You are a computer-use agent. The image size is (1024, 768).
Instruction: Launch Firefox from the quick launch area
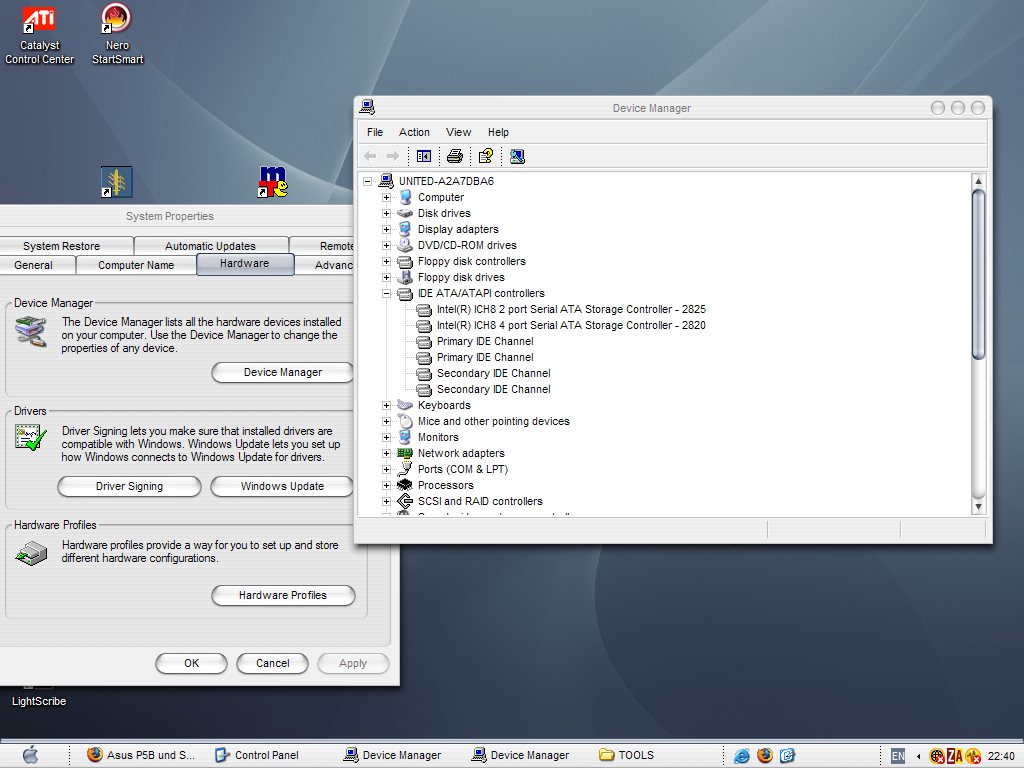click(x=765, y=756)
